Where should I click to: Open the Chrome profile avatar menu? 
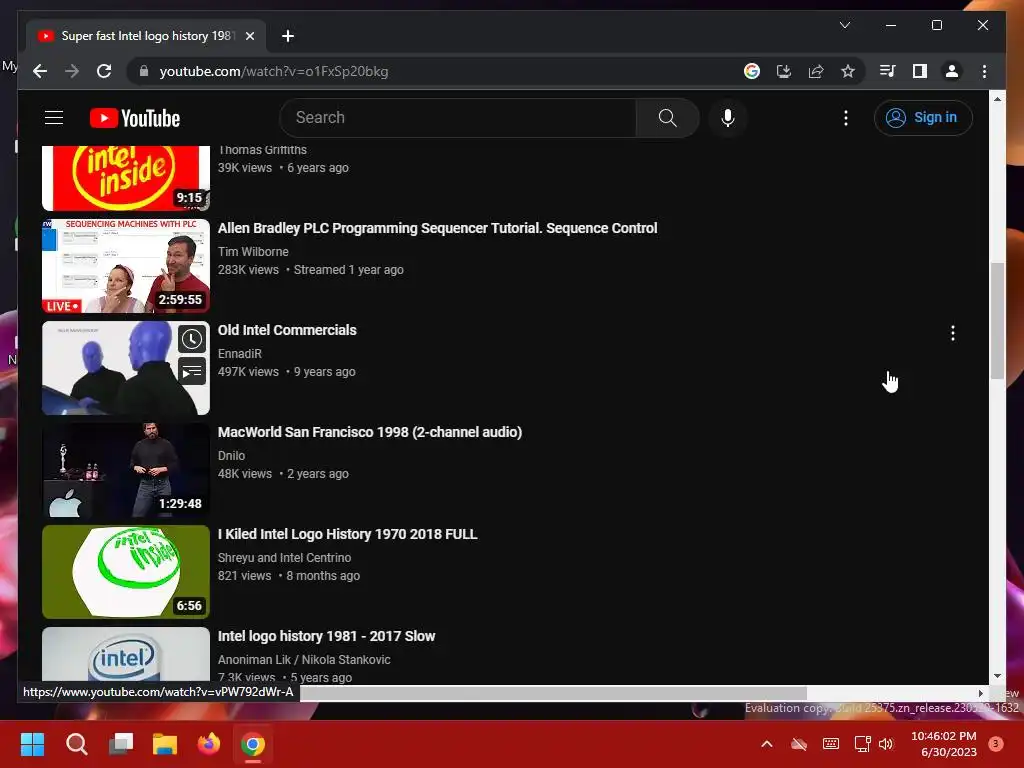[x=952, y=71]
